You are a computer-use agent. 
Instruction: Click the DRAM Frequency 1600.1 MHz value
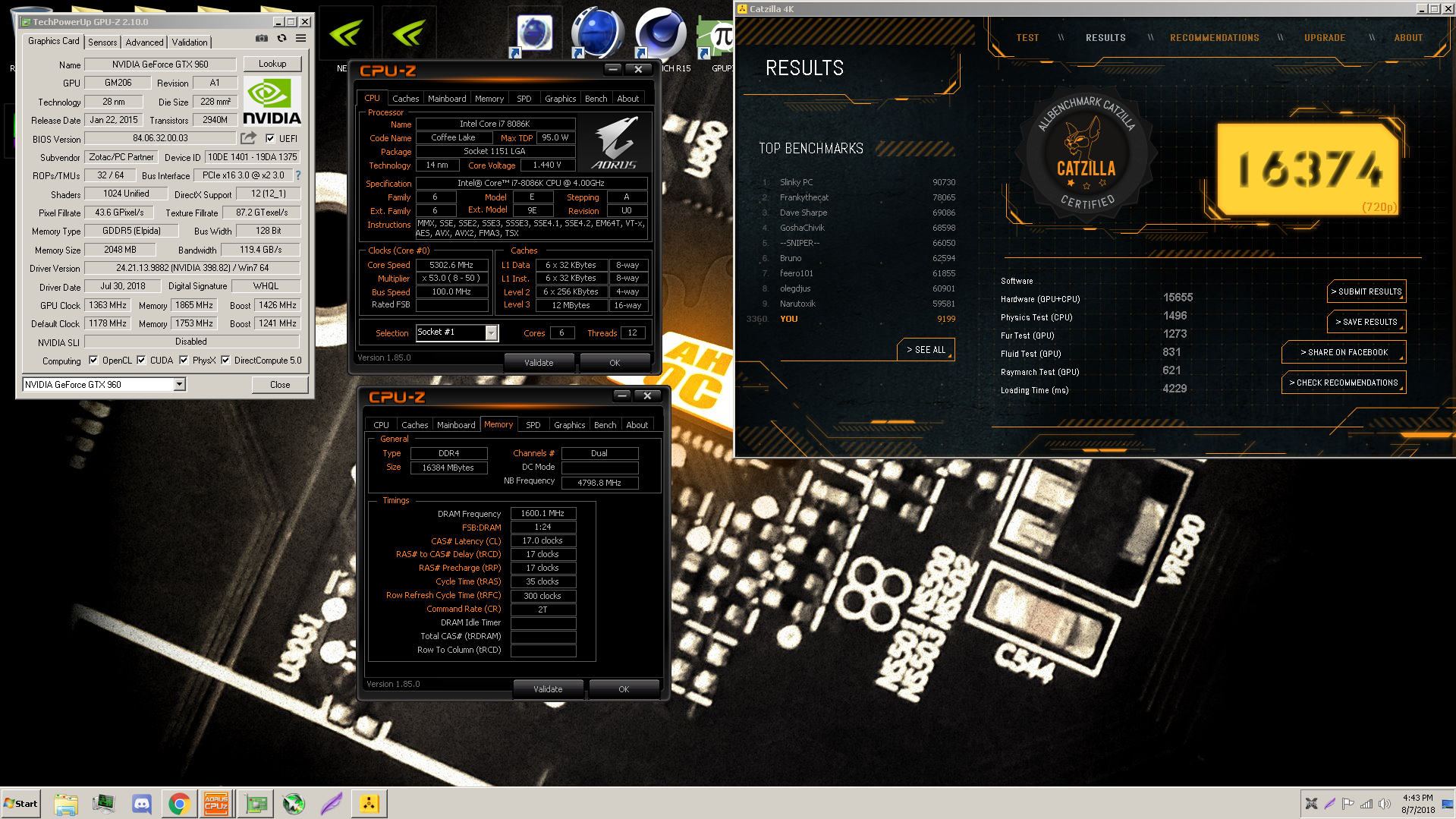[x=542, y=514]
